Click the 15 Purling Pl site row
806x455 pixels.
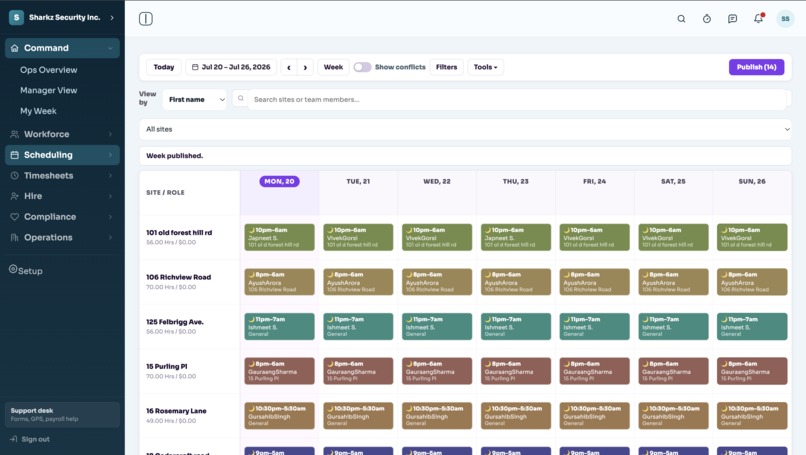(189, 371)
